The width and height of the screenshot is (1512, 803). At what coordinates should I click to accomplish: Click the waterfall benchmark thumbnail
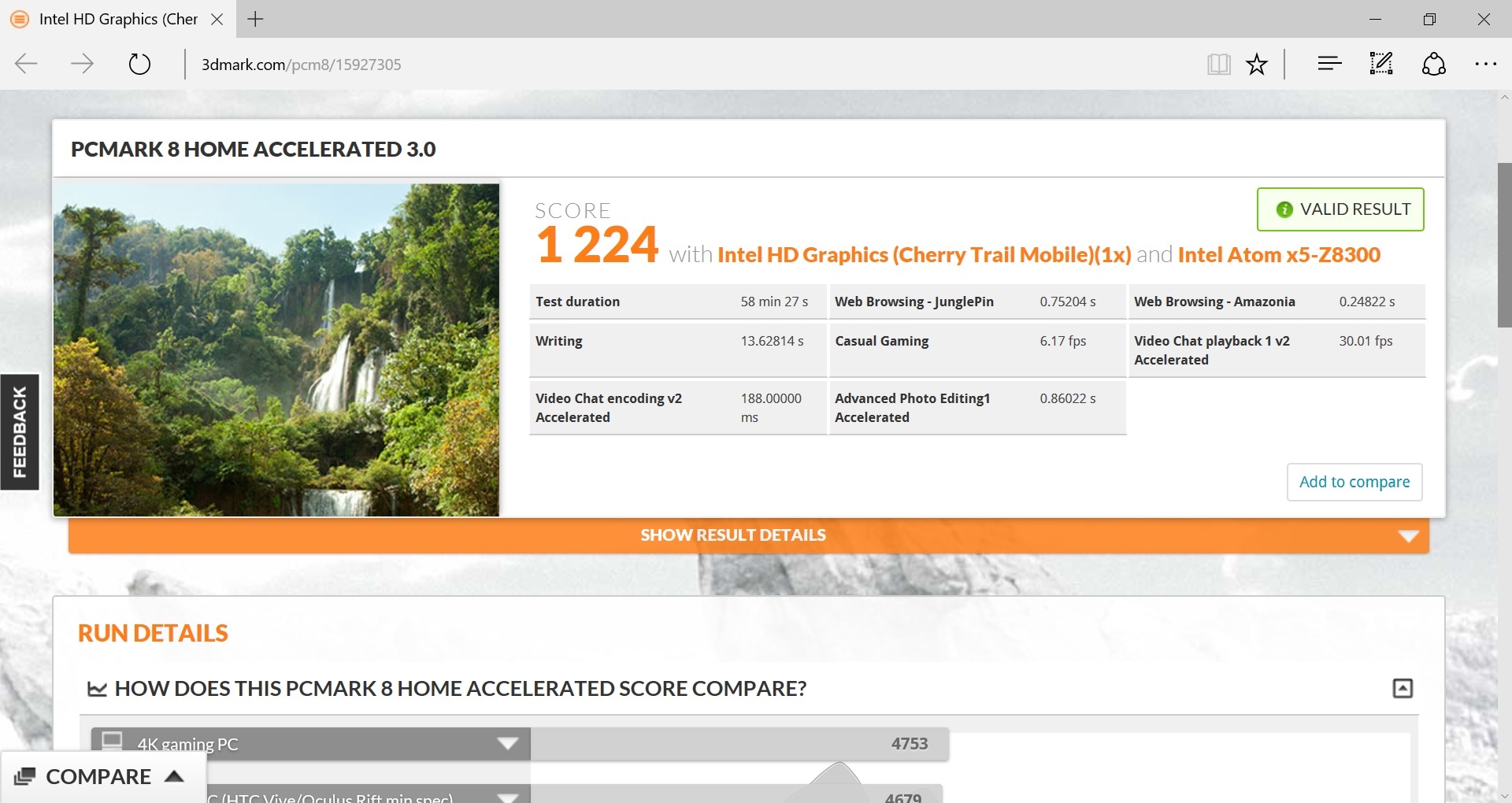tap(276, 350)
